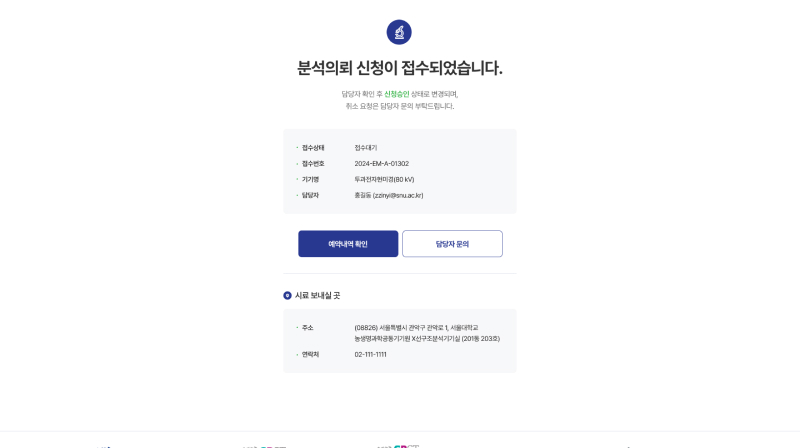This screenshot has height=448, width=800.
Task: Click the 접수번호 field label
Action: (x=313, y=164)
